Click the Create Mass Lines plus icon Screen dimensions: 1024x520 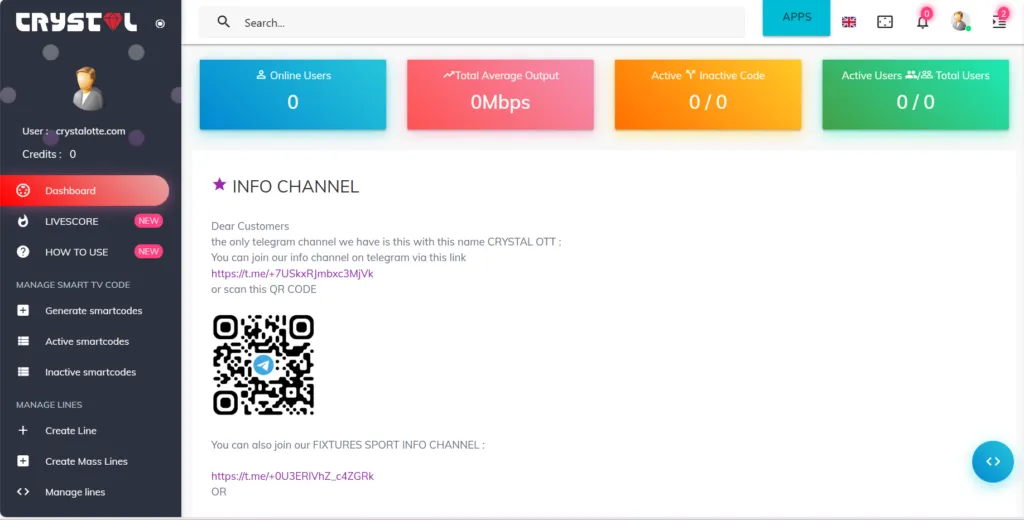coord(23,461)
